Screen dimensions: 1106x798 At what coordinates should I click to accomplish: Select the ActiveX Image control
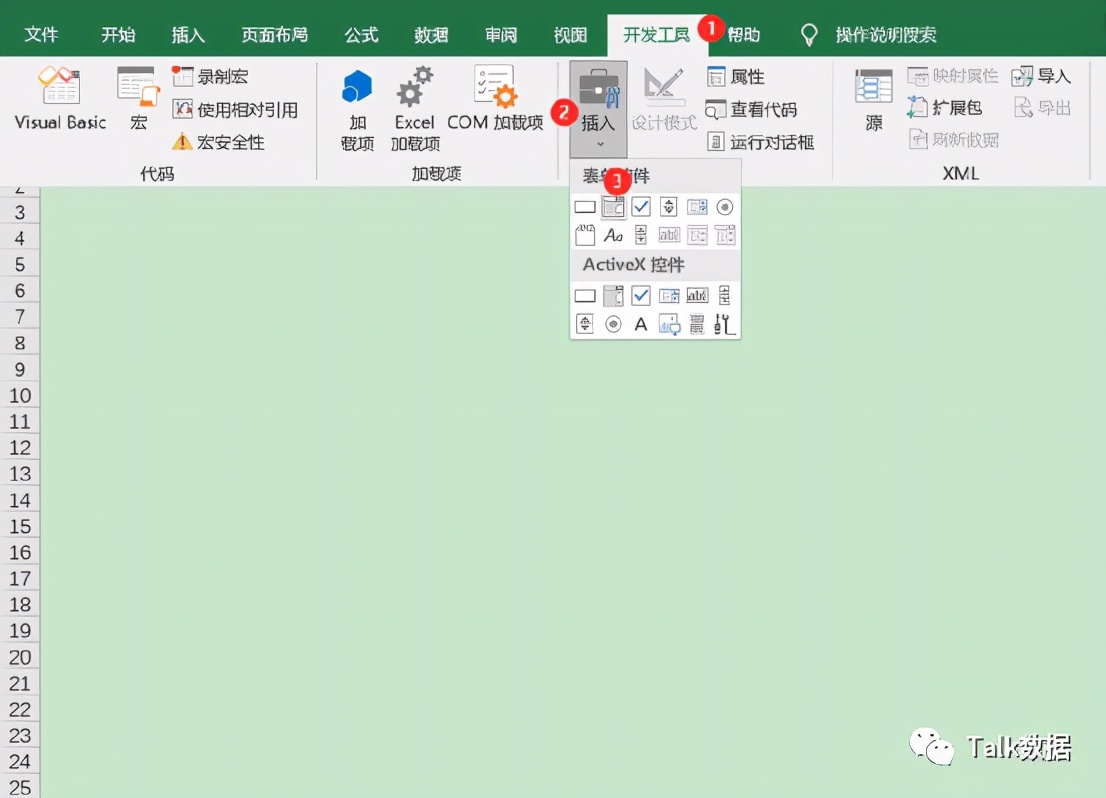(669, 324)
